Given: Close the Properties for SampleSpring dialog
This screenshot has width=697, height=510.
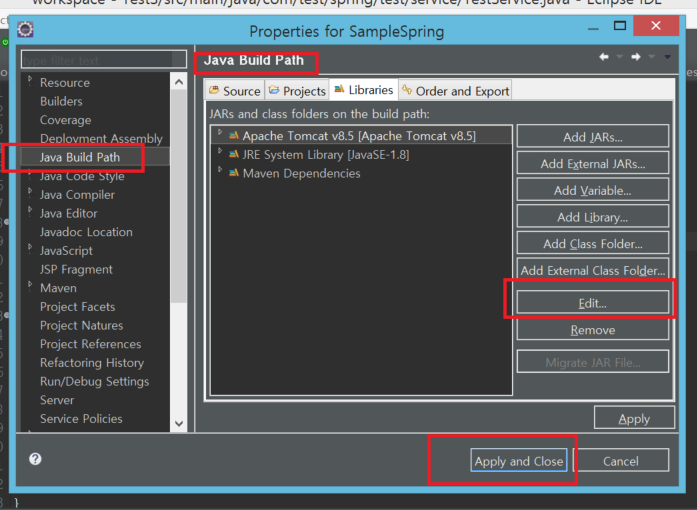Looking at the screenshot, I should pos(656,26).
